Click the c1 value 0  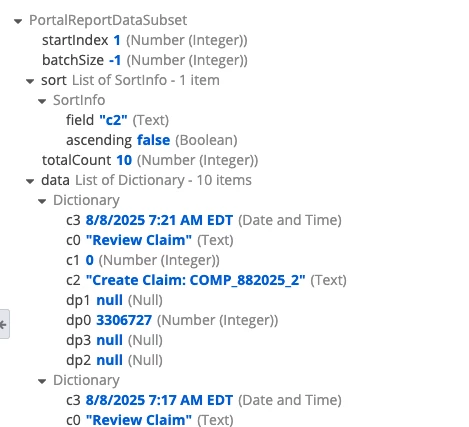pos(90,260)
